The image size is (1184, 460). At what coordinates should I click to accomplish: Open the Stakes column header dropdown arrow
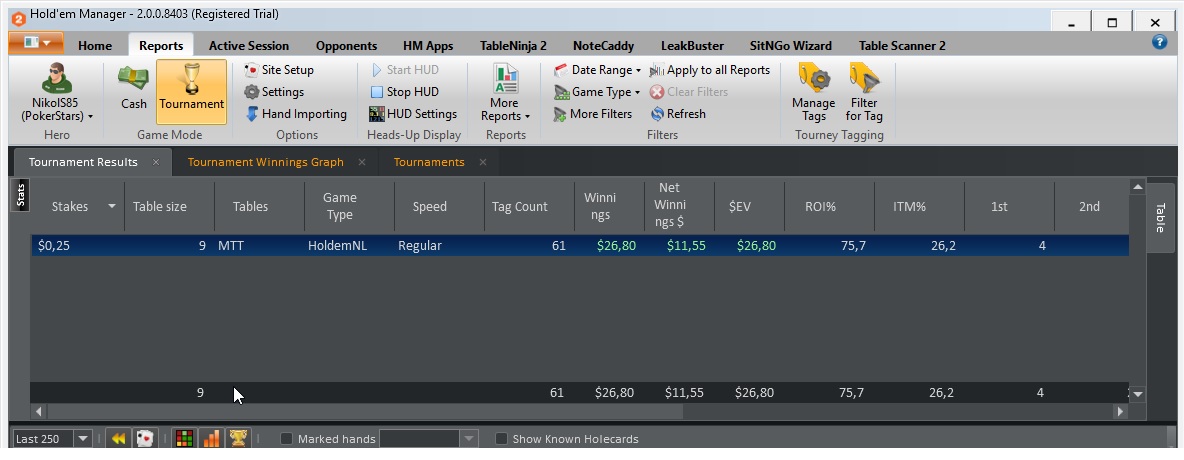coord(112,206)
